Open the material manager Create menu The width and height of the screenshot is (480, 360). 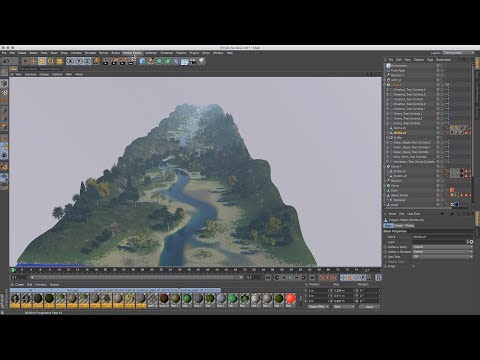click(x=20, y=285)
